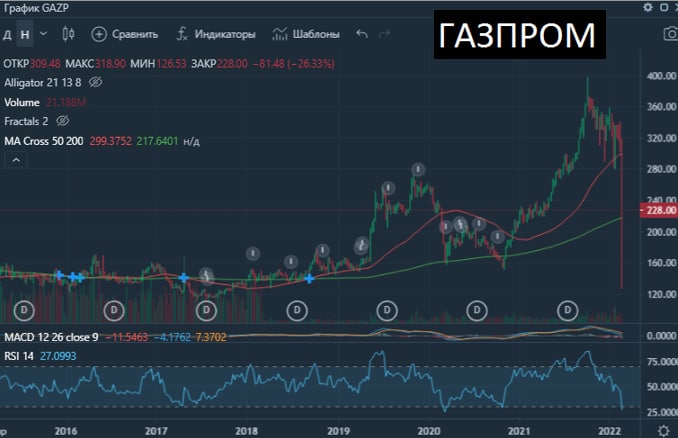Undo the last chart action
Viewport: 678px width, 438px height.
(x=362, y=34)
